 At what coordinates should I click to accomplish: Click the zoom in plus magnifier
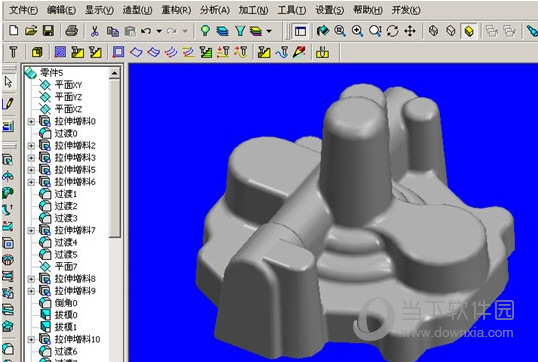(358, 31)
